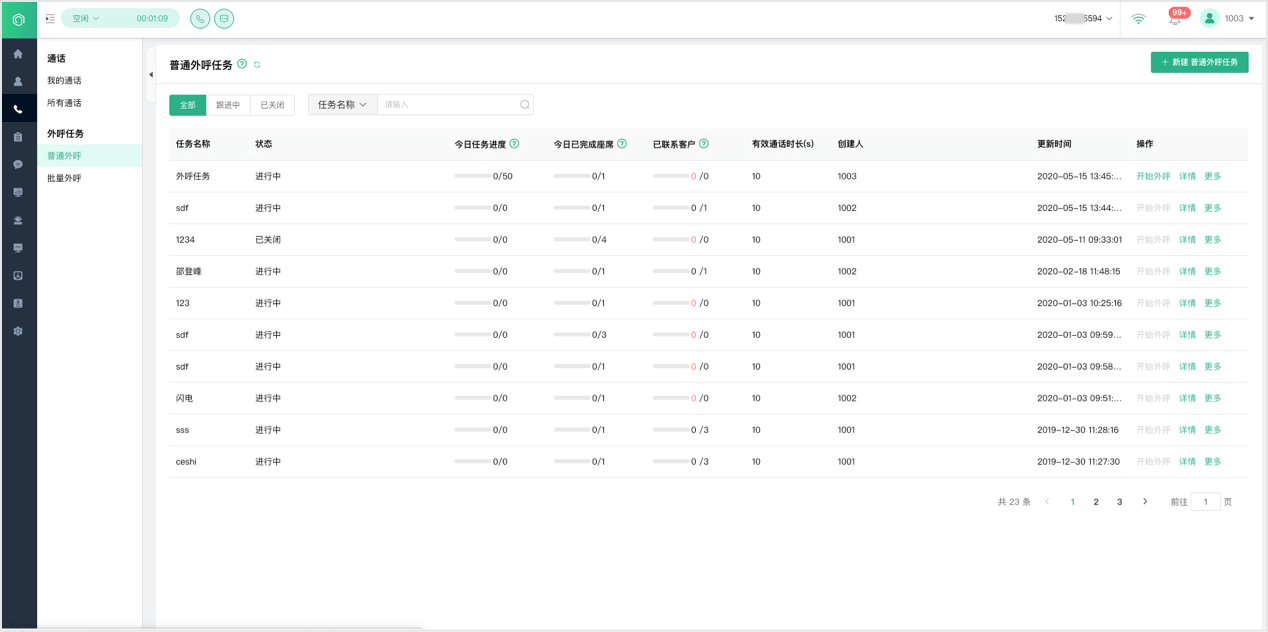
Task: Open the 1003 user account dropdown
Action: 1239,18
